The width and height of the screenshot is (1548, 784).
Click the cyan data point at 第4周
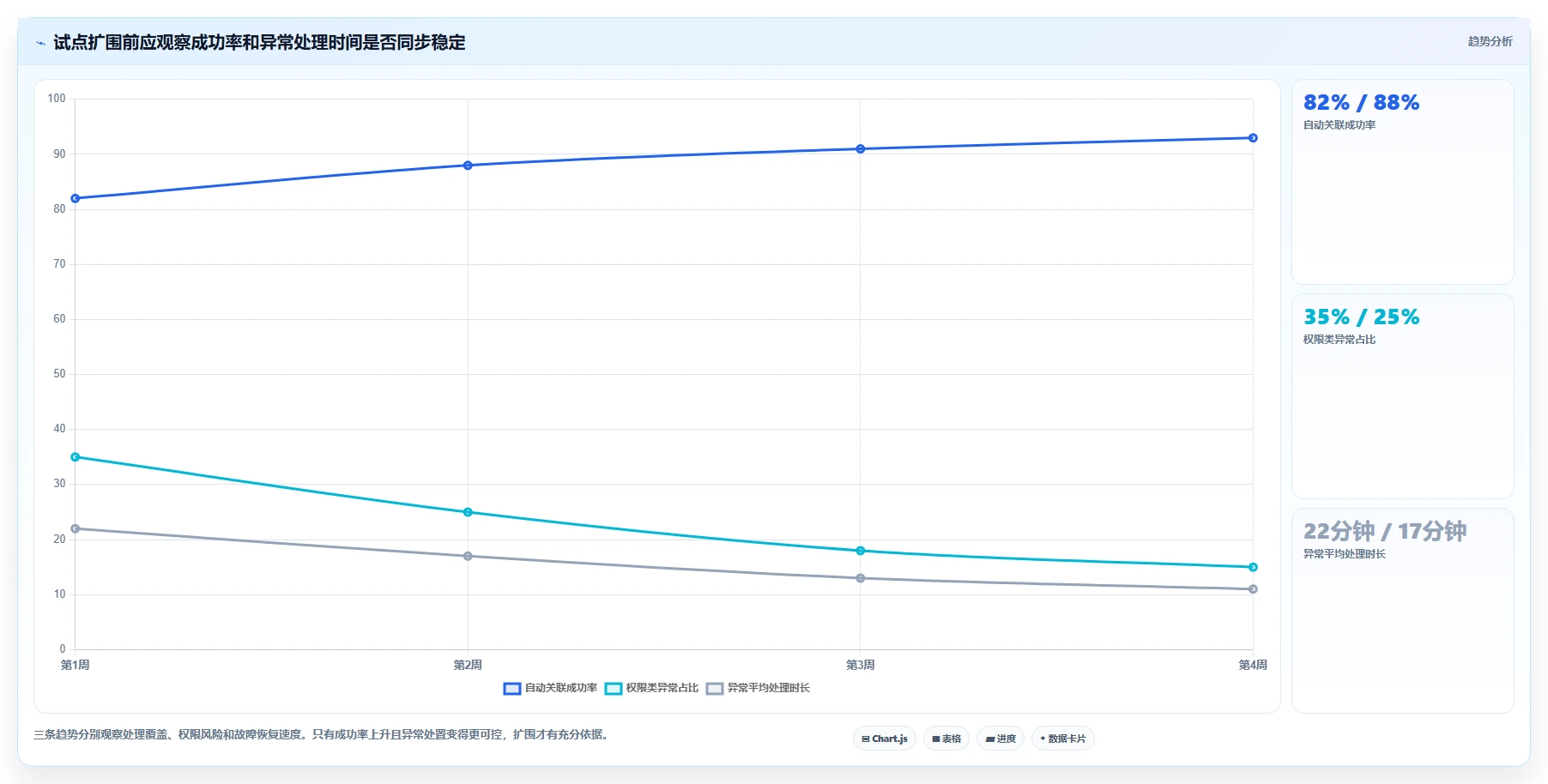(1253, 567)
